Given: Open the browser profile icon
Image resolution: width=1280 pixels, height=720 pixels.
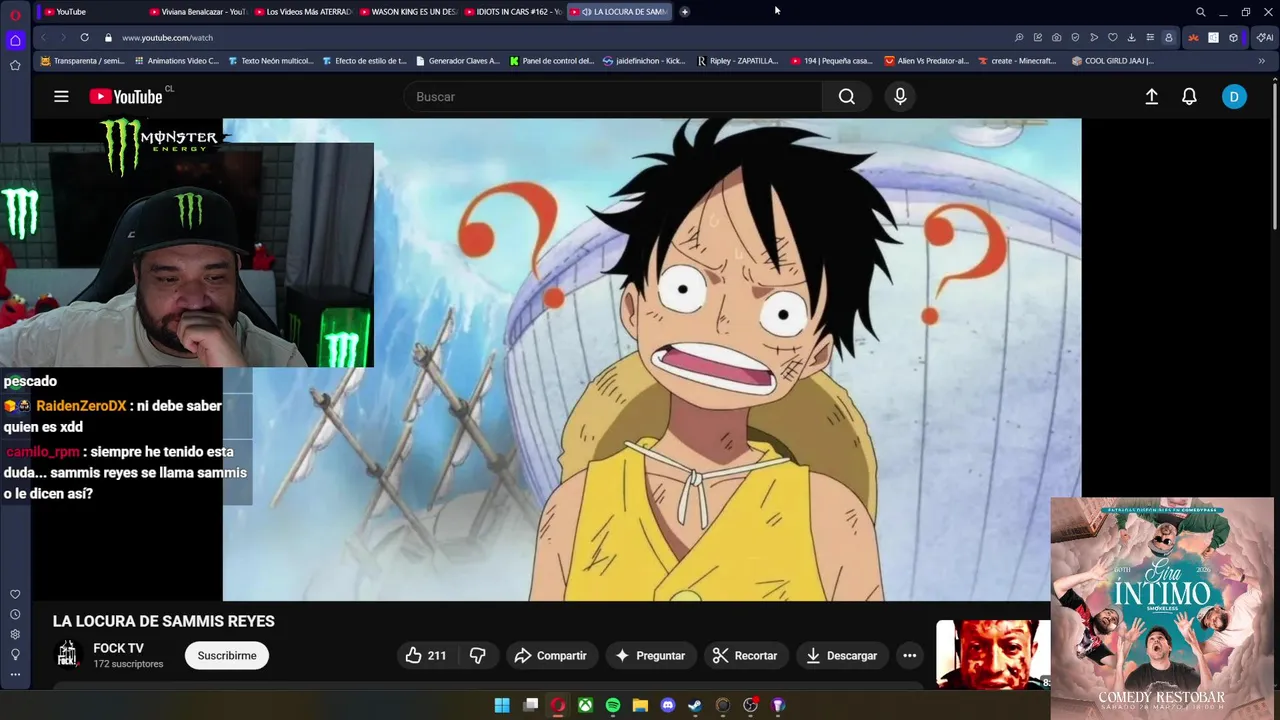Looking at the screenshot, I should (x=1168, y=37).
